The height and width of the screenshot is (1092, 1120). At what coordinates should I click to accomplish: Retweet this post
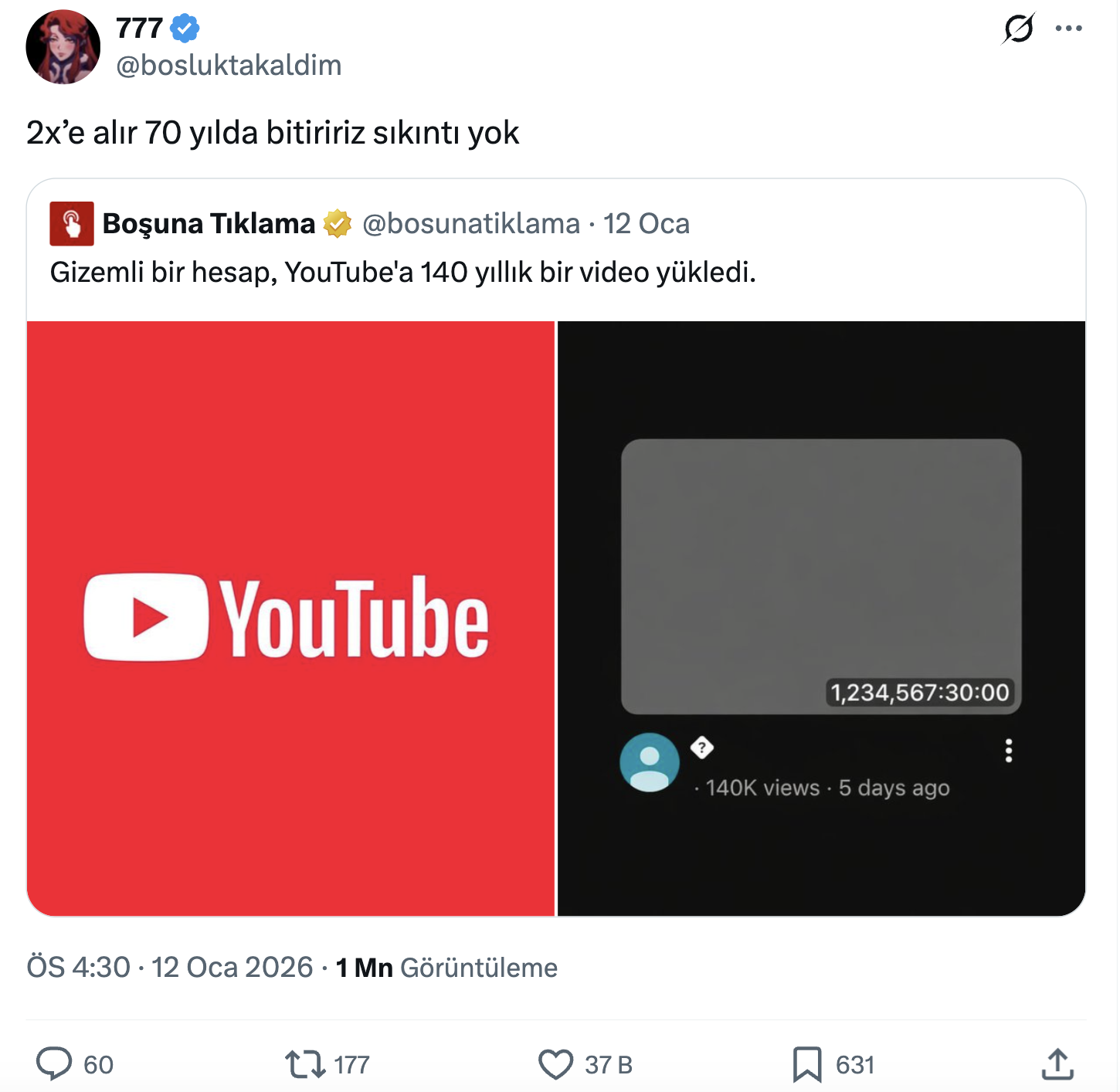pyautogui.click(x=305, y=1063)
